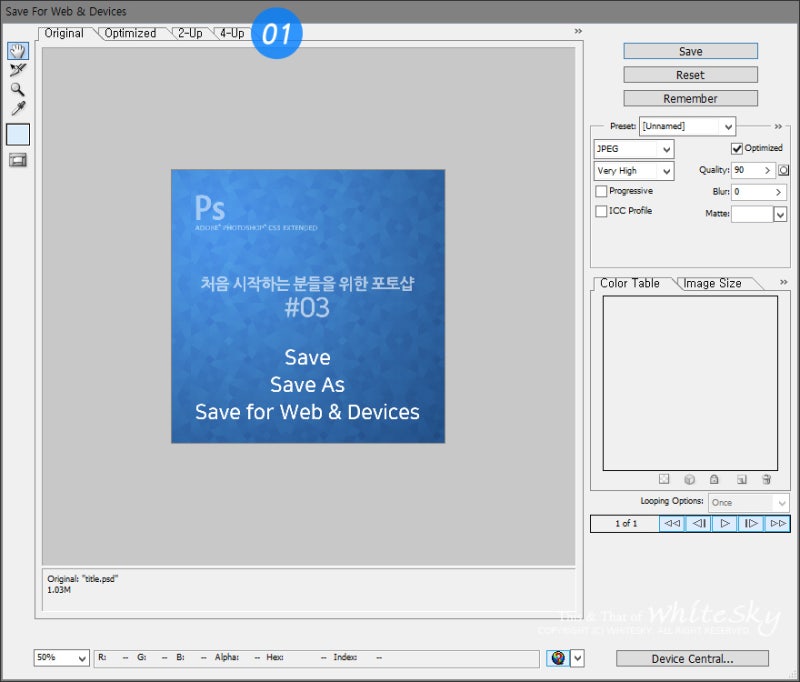The image size is (800, 682).
Task: Open the Color Table tab
Action: pos(630,283)
